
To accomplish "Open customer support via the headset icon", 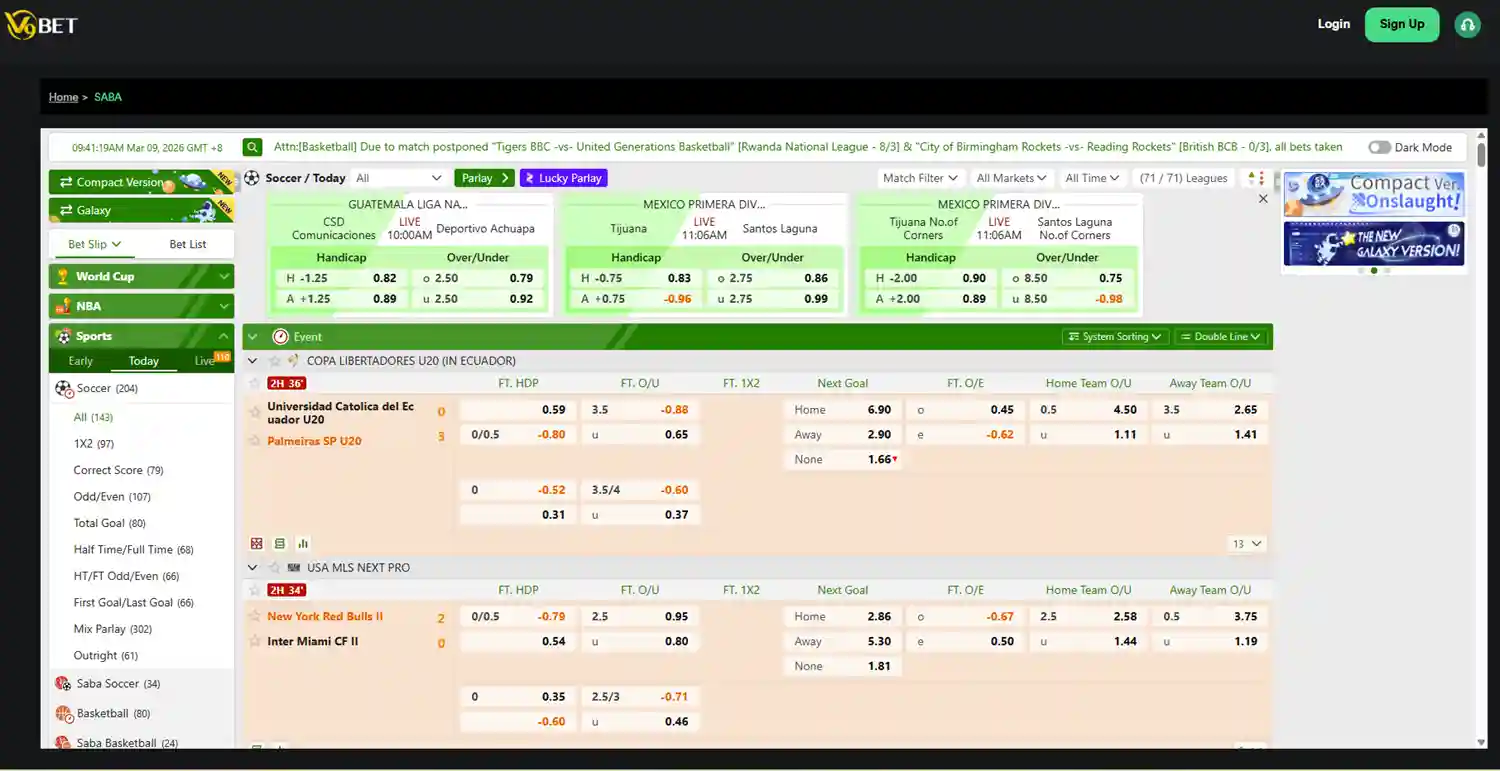I will coord(1466,24).
